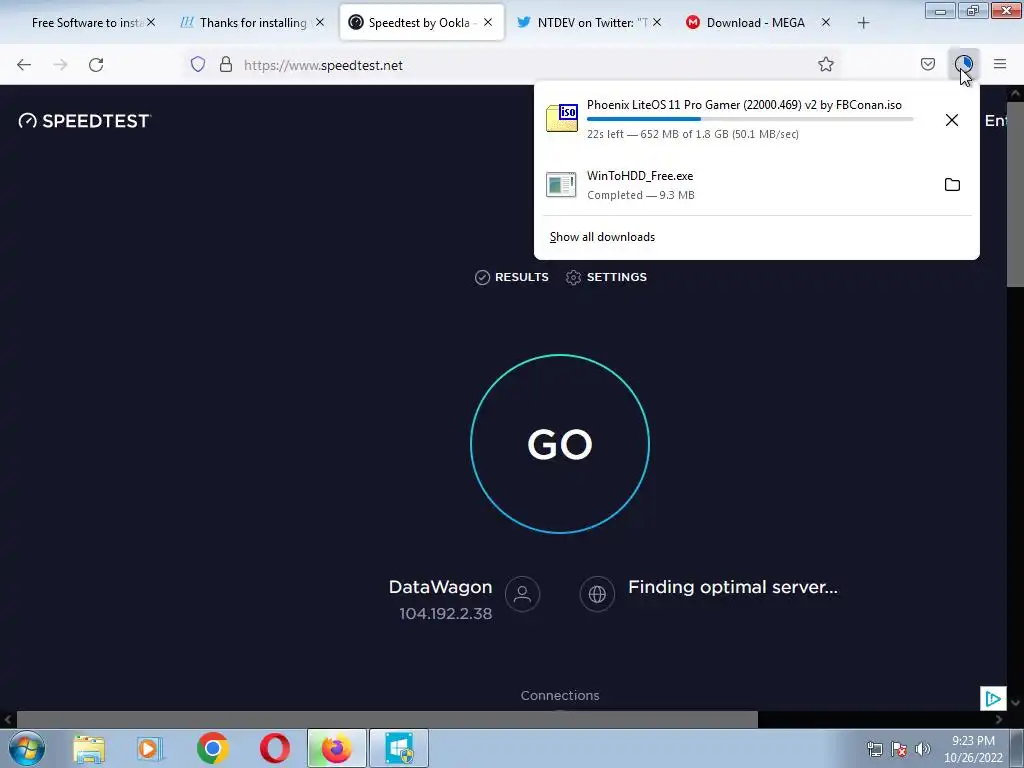Click the Show desktop button
Screen dimensions: 1024x768
coord(1017,748)
